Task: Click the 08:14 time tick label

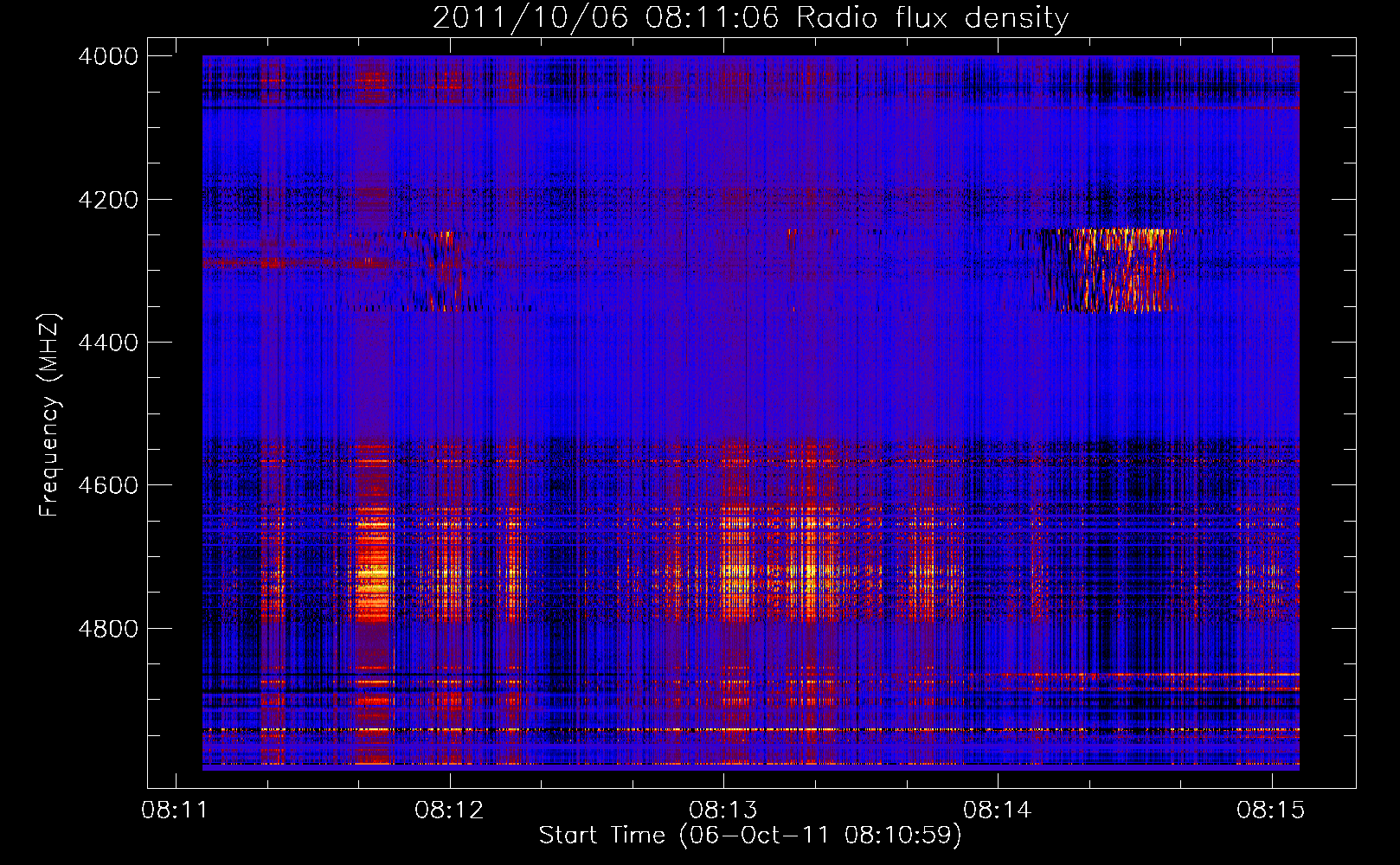Action: 998,811
